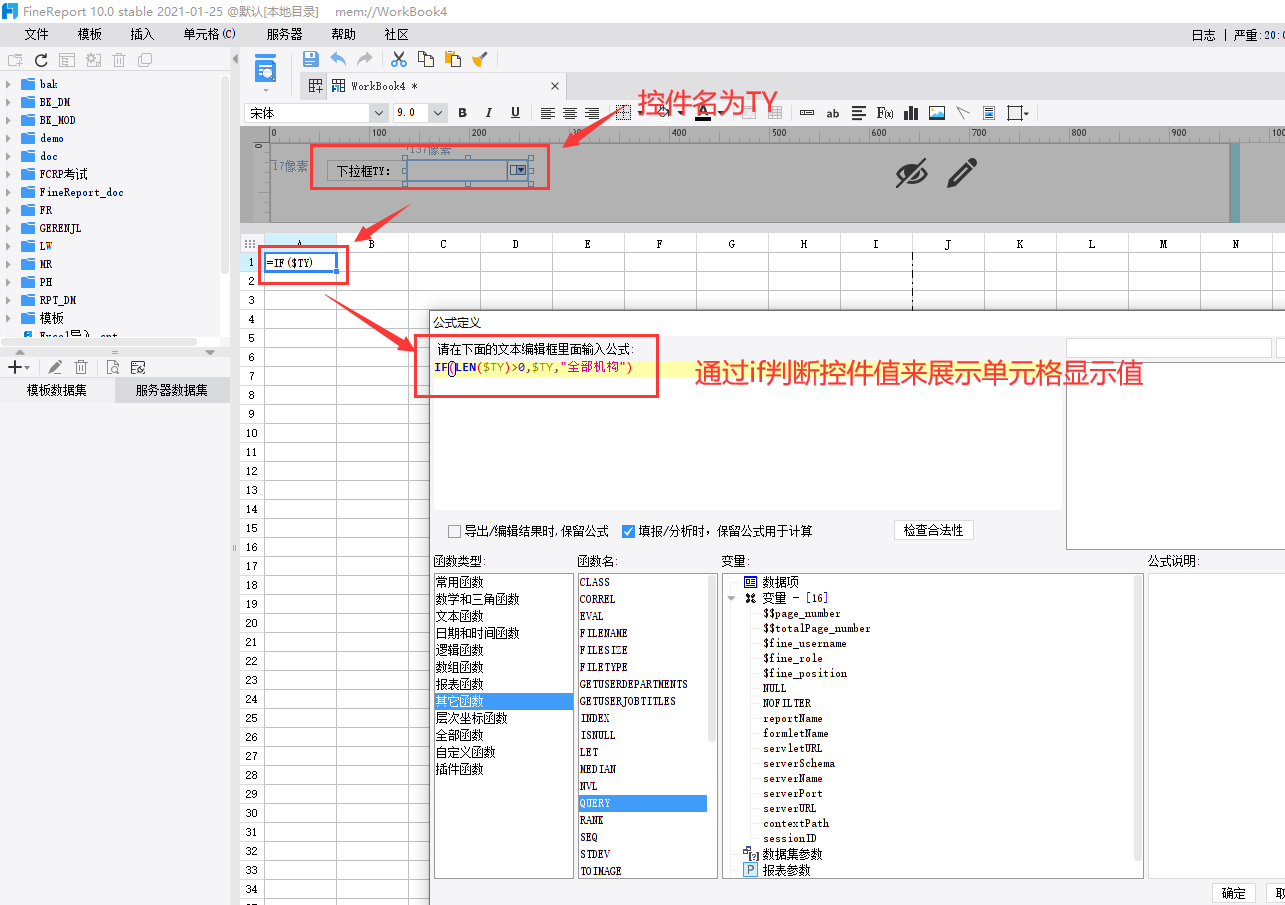Click the 日志 link at top right
Viewport: 1285px width, 905px height.
(x=1204, y=35)
